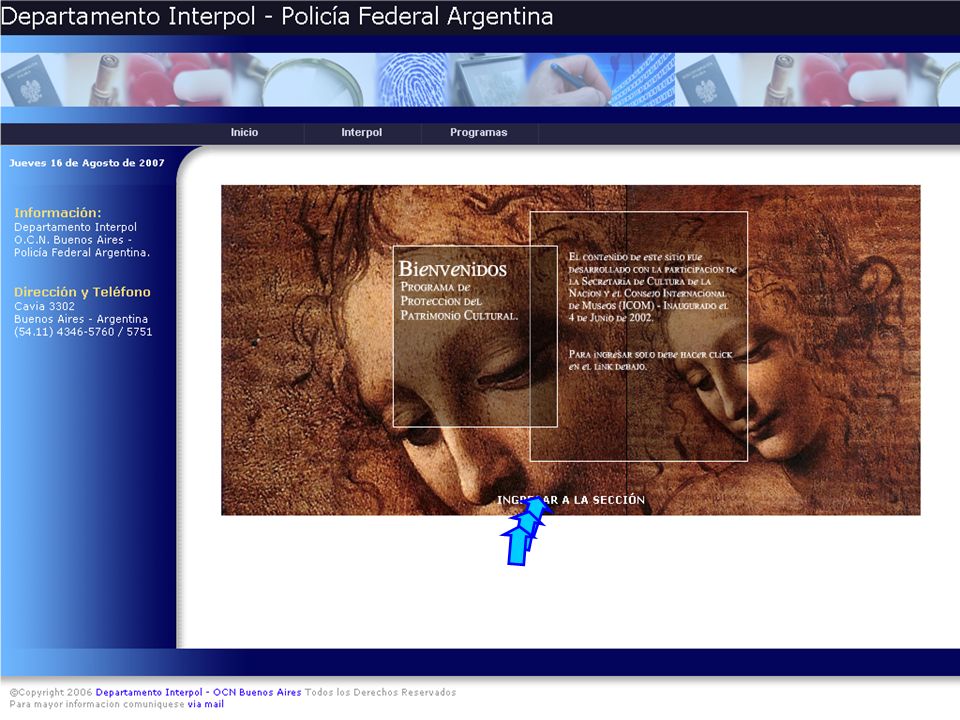
Task: Click the 'Policía Federal Argentina.' sidebar line
Action: 82,252
